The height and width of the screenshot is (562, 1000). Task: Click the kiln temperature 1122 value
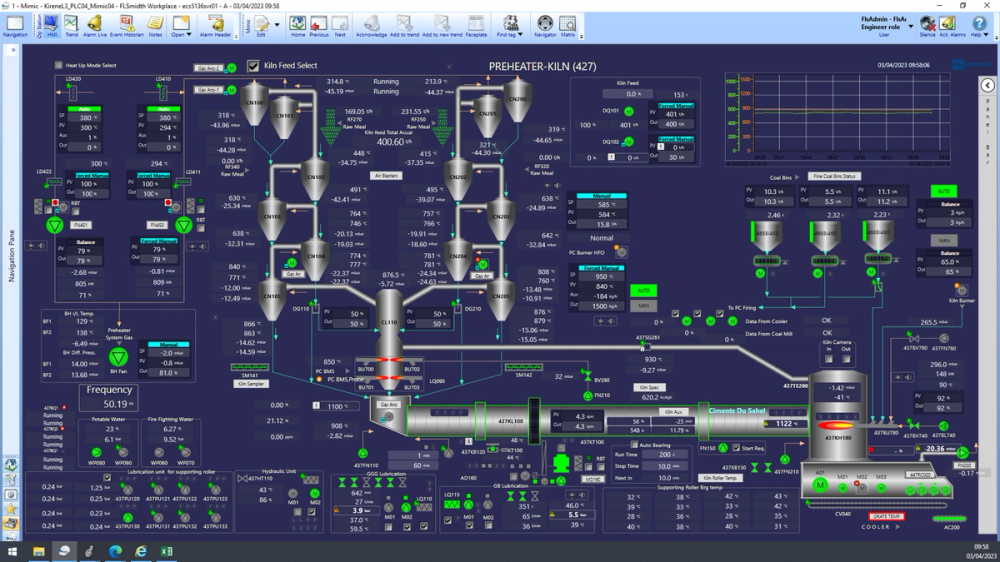(x=787, y=424)
